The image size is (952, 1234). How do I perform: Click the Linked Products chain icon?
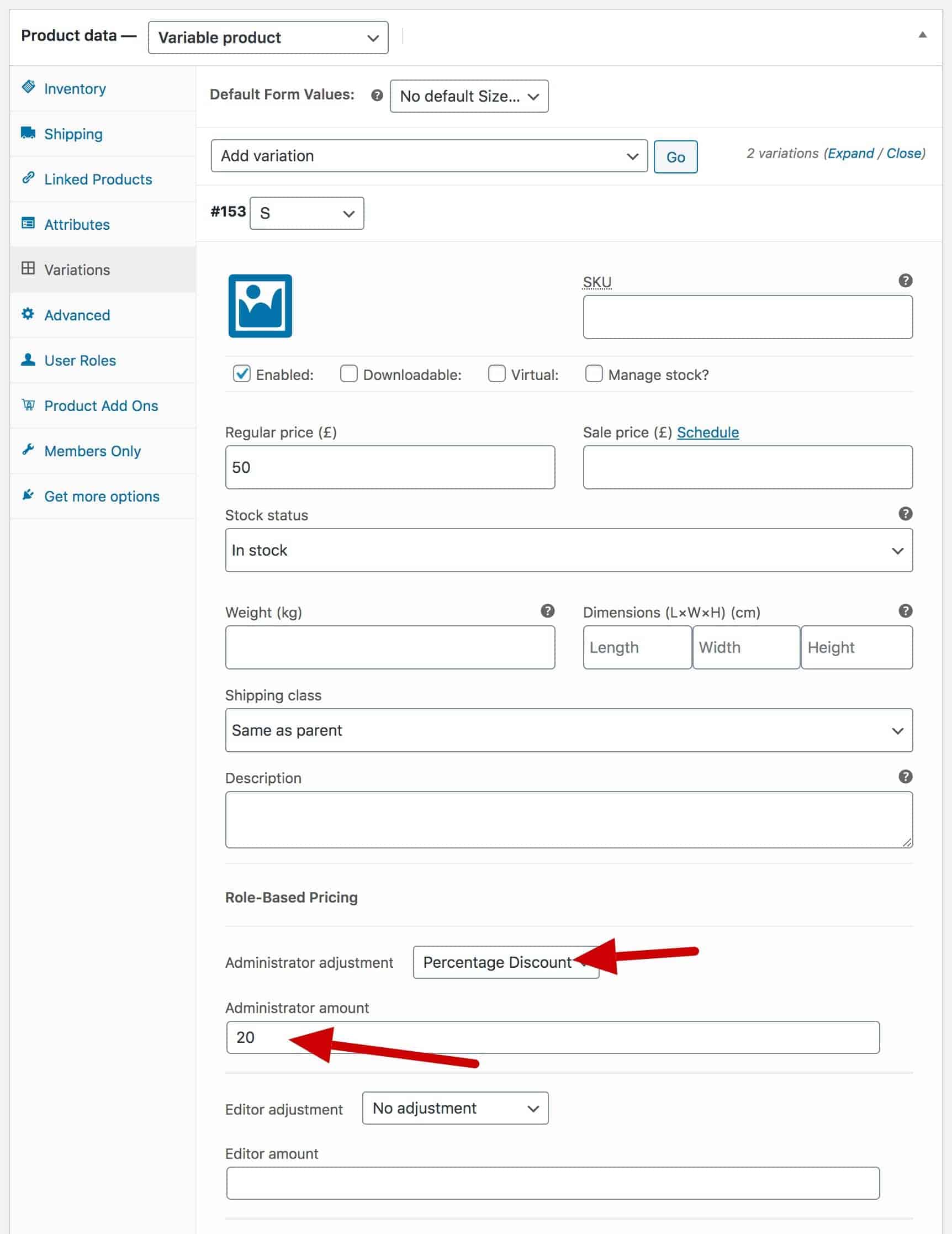[x=28, y=178]
